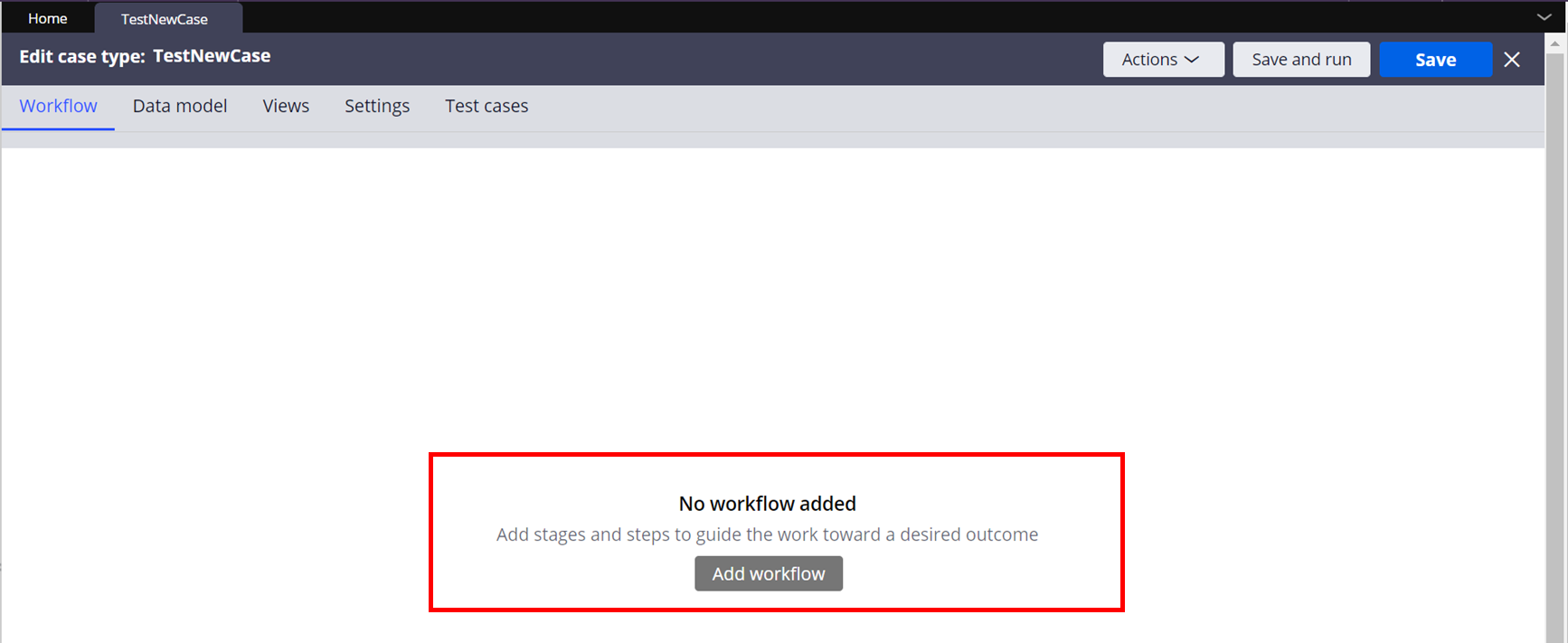The height and width of the screenshot is (643, 1568).
Task: Close the case type editor with X
Action: click(x=1512, y=60)
